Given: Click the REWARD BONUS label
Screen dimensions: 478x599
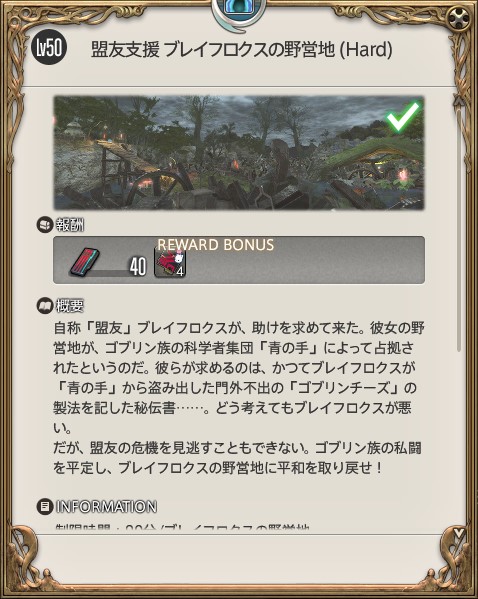Looking at the screenshot, I should point(216,244).
